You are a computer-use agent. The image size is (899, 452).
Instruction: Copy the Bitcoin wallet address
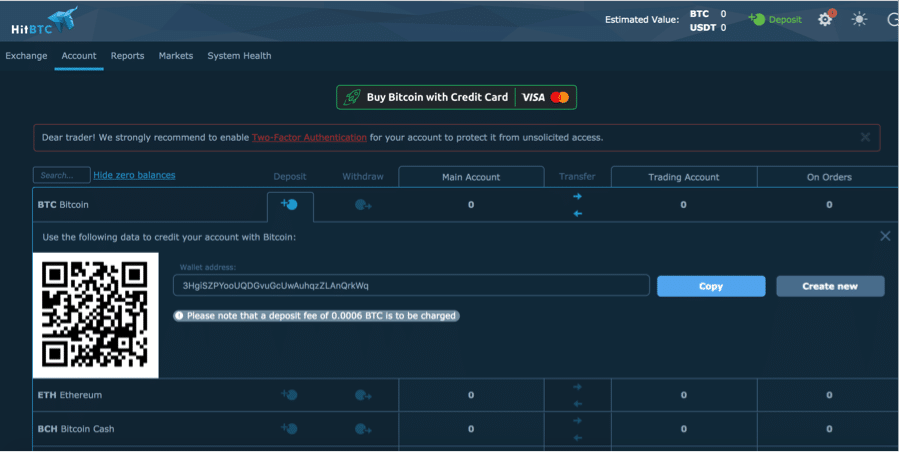coord(710,286)
